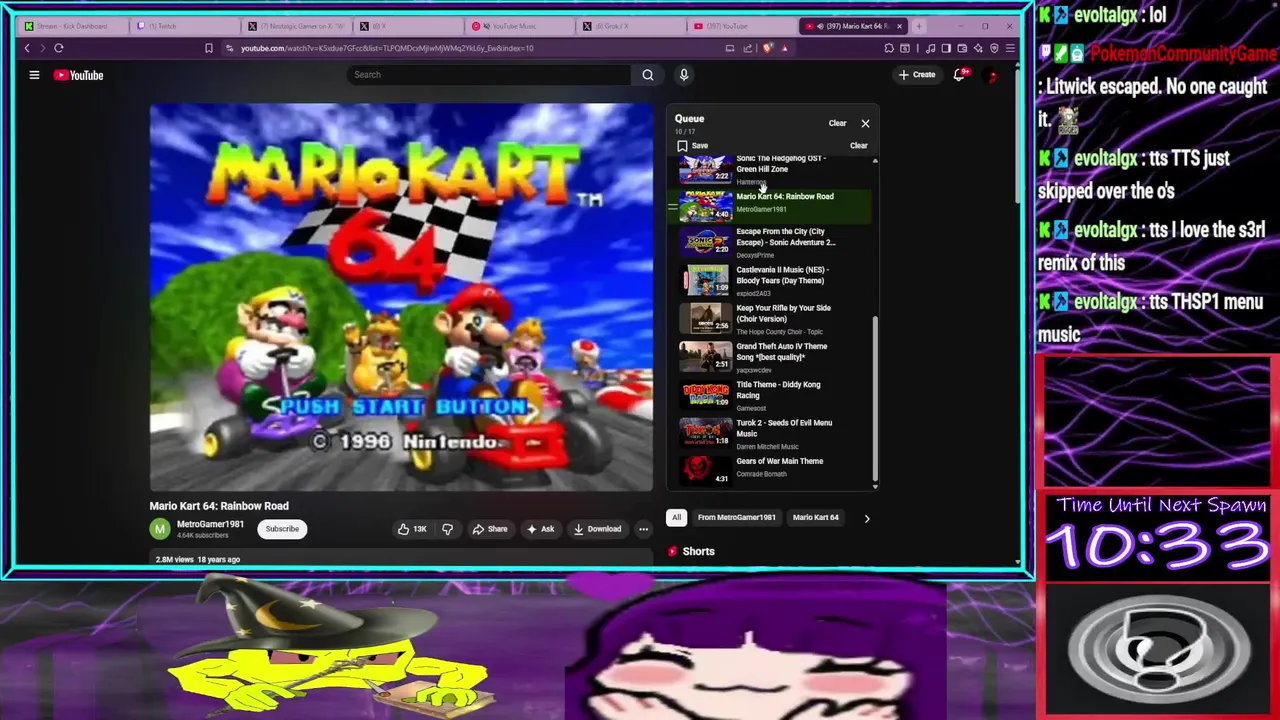
Task: Open a new browser tab with plus
Action: [919, 26]
